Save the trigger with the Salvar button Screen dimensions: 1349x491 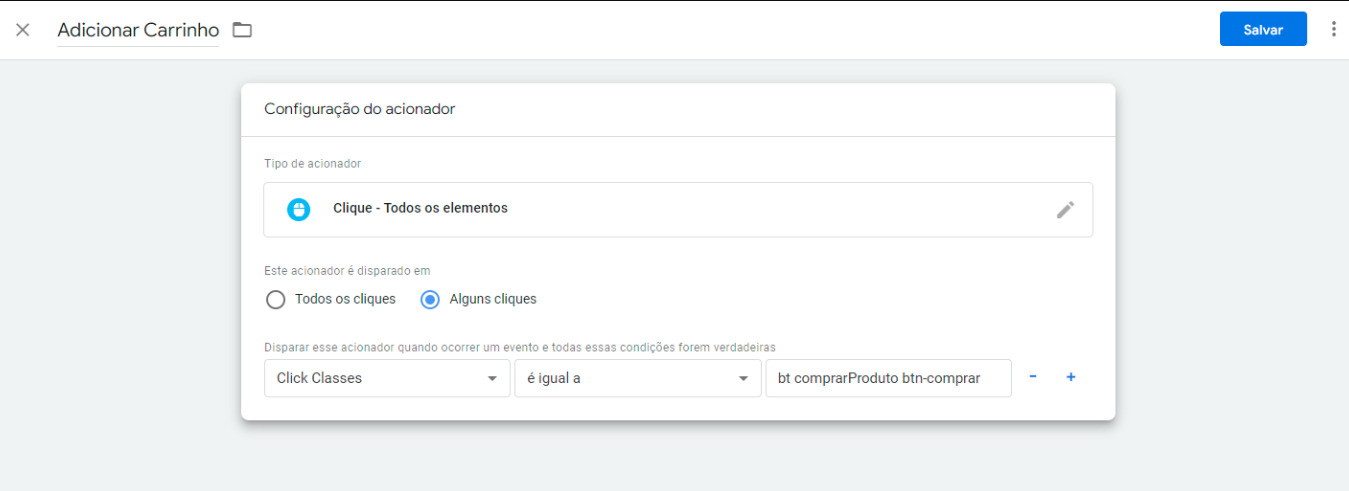[1263, 29]
